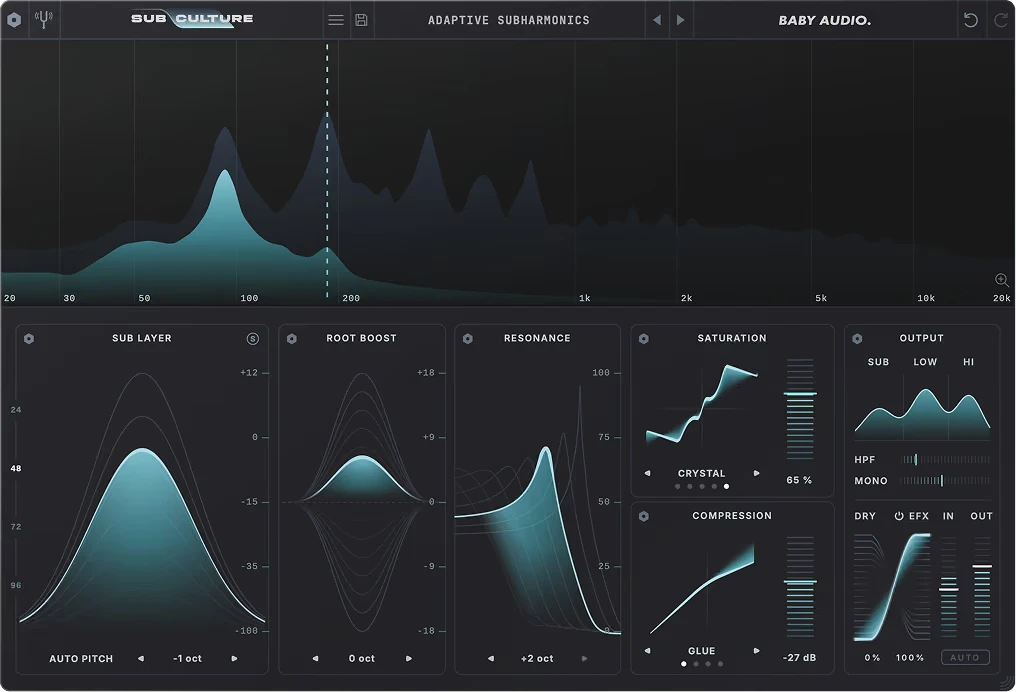Click the Sub Layer curve display
The width and height of the screenshot is (1016, 692).
tap(142, 500)
